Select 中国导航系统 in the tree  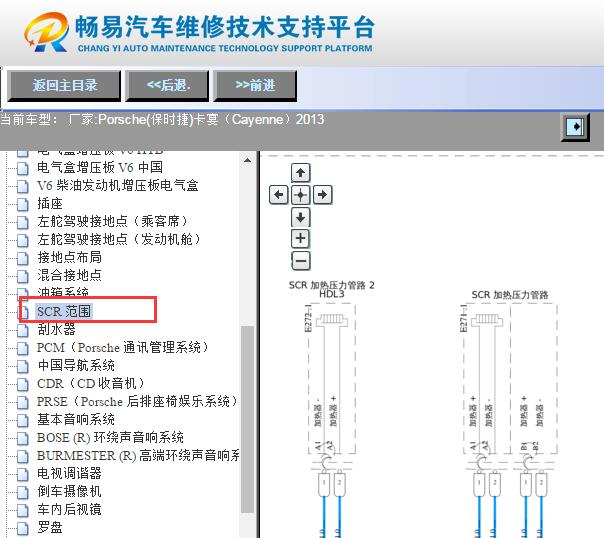click(x=76, y=365)
